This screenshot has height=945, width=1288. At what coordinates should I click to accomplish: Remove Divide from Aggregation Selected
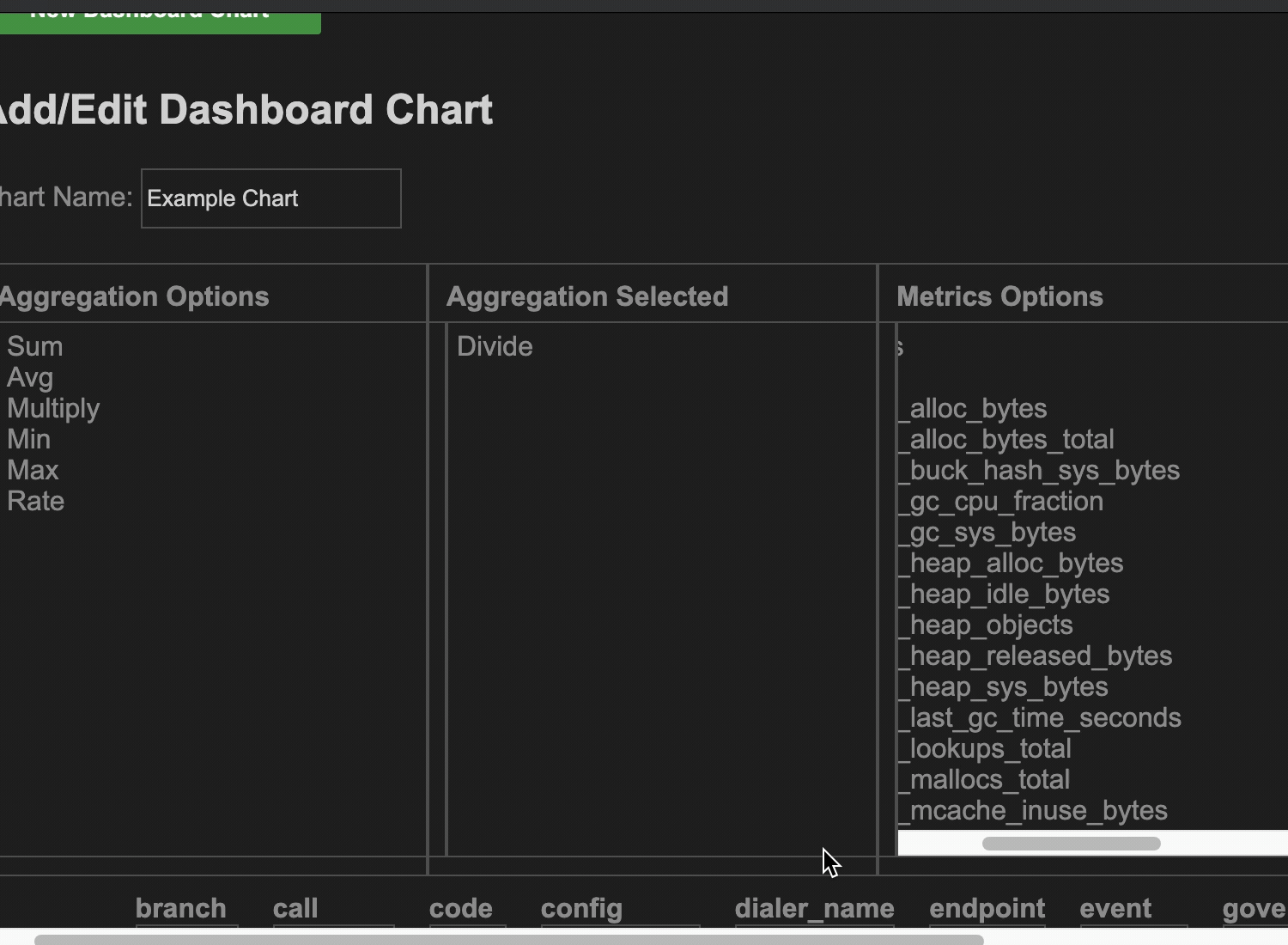495,346
